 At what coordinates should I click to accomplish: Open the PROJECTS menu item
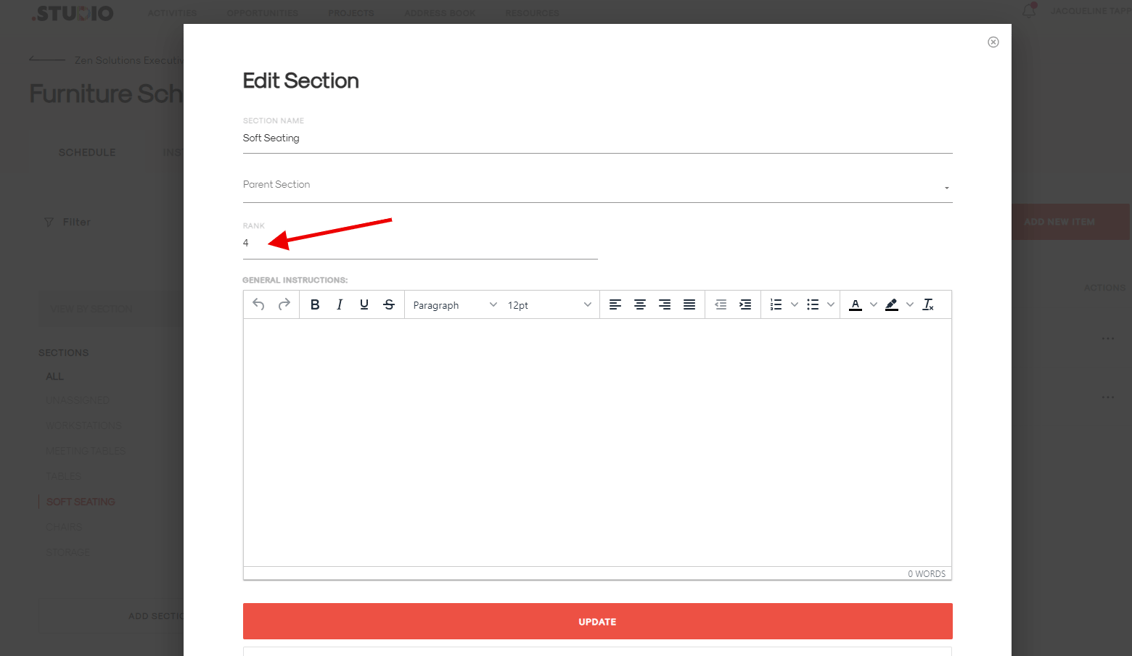[351, 13]
